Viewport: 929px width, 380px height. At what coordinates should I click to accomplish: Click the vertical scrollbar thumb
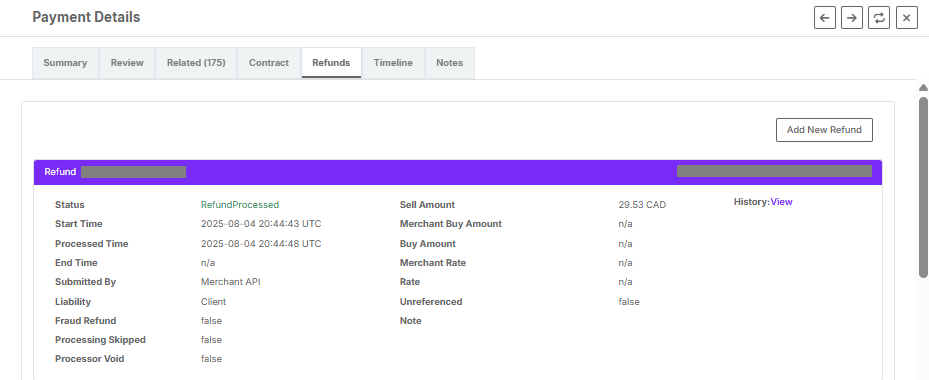pos(923,187)
